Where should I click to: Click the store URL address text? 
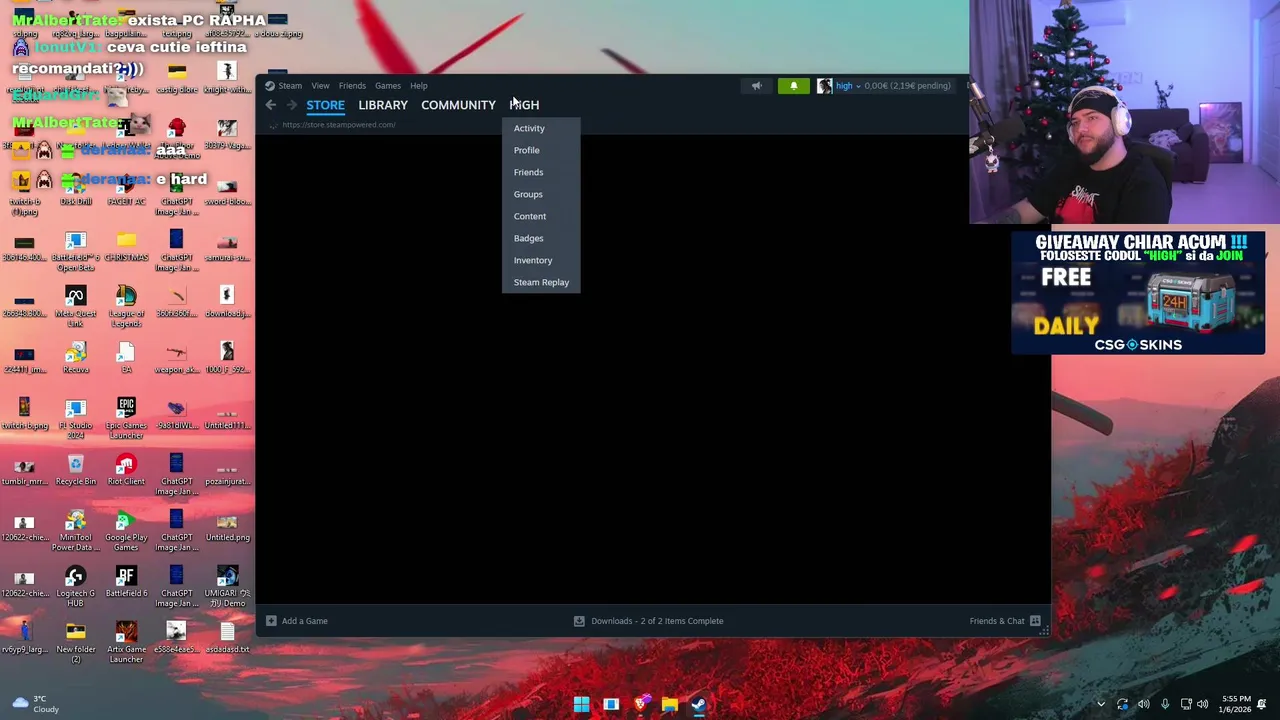(x=339, y=125)
